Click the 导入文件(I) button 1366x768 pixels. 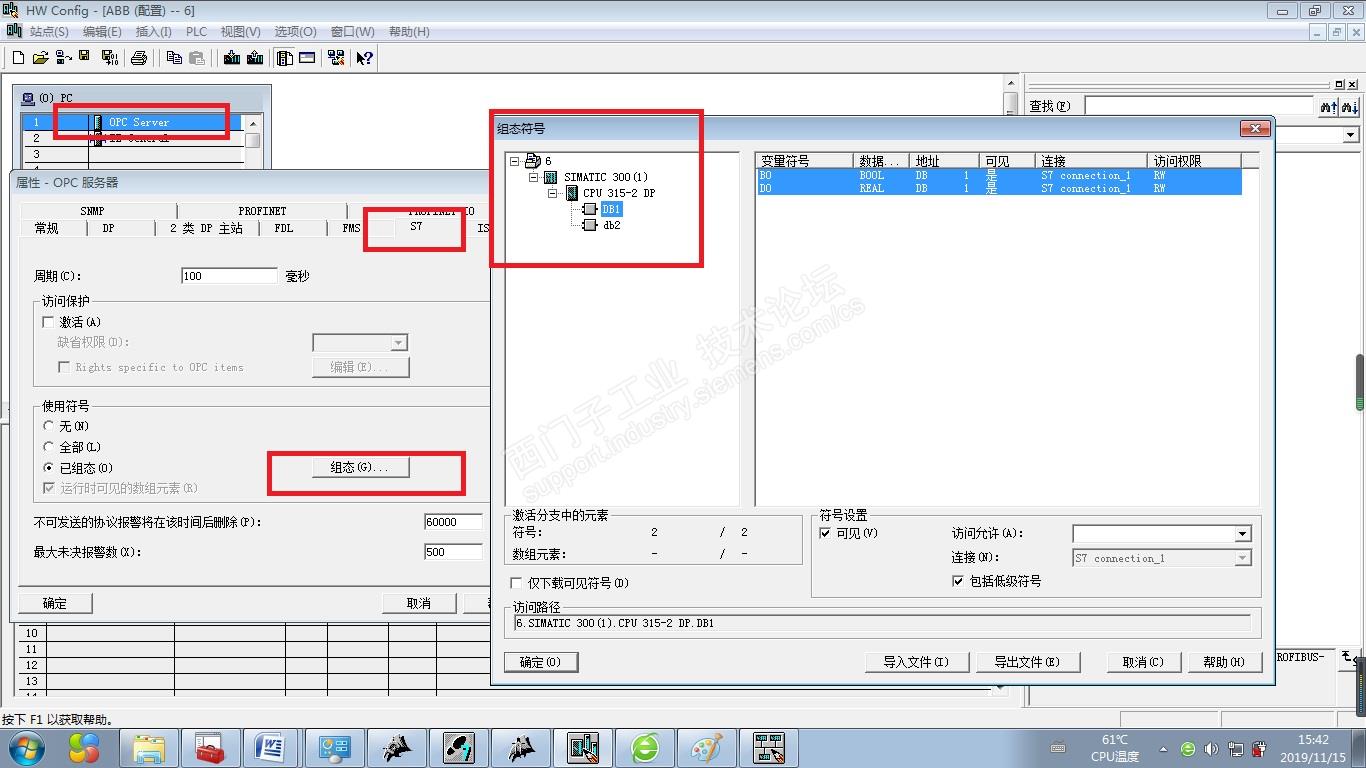tap(915, 662)
